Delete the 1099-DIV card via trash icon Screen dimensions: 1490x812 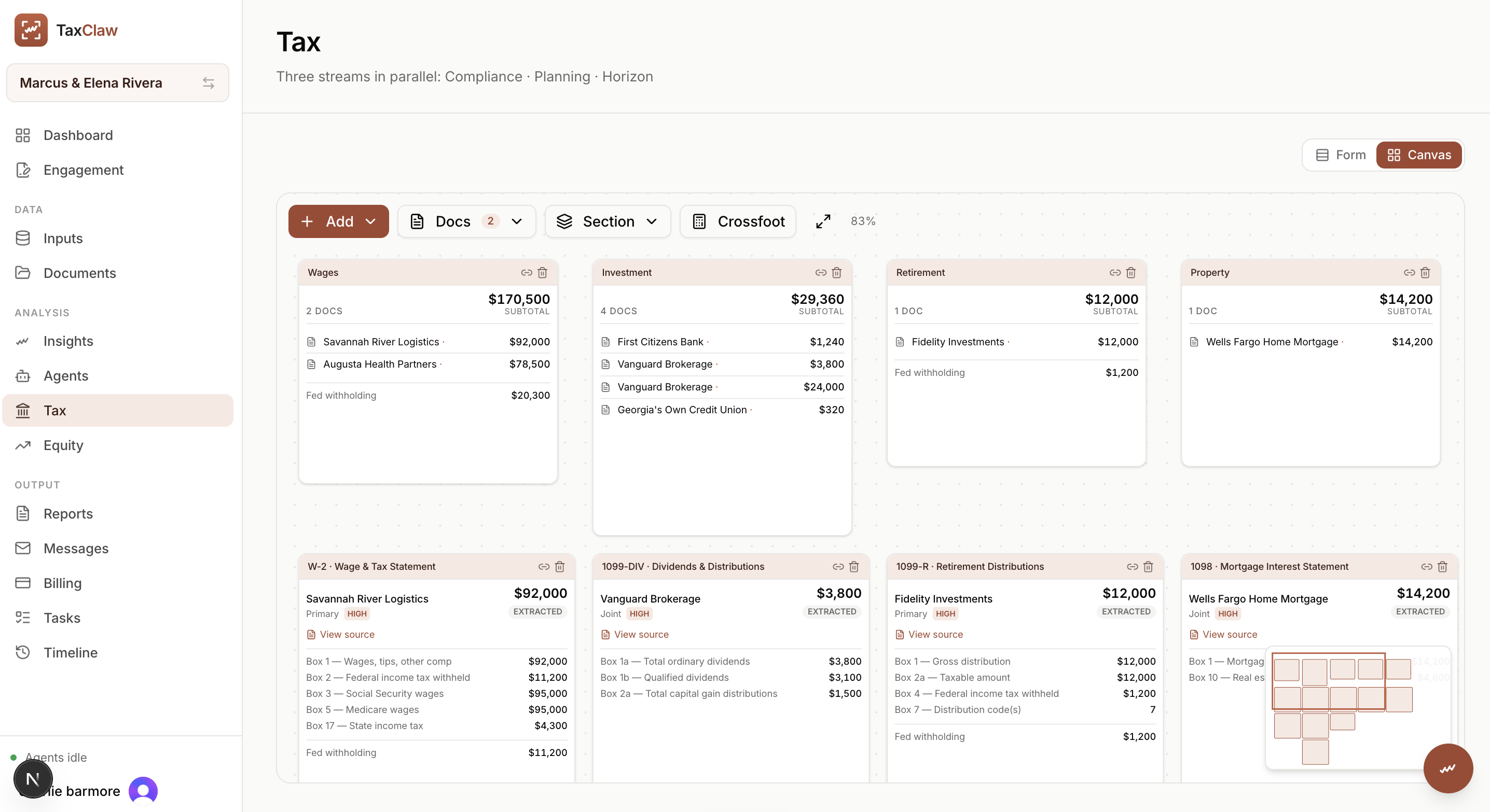[x=854, y=566]
